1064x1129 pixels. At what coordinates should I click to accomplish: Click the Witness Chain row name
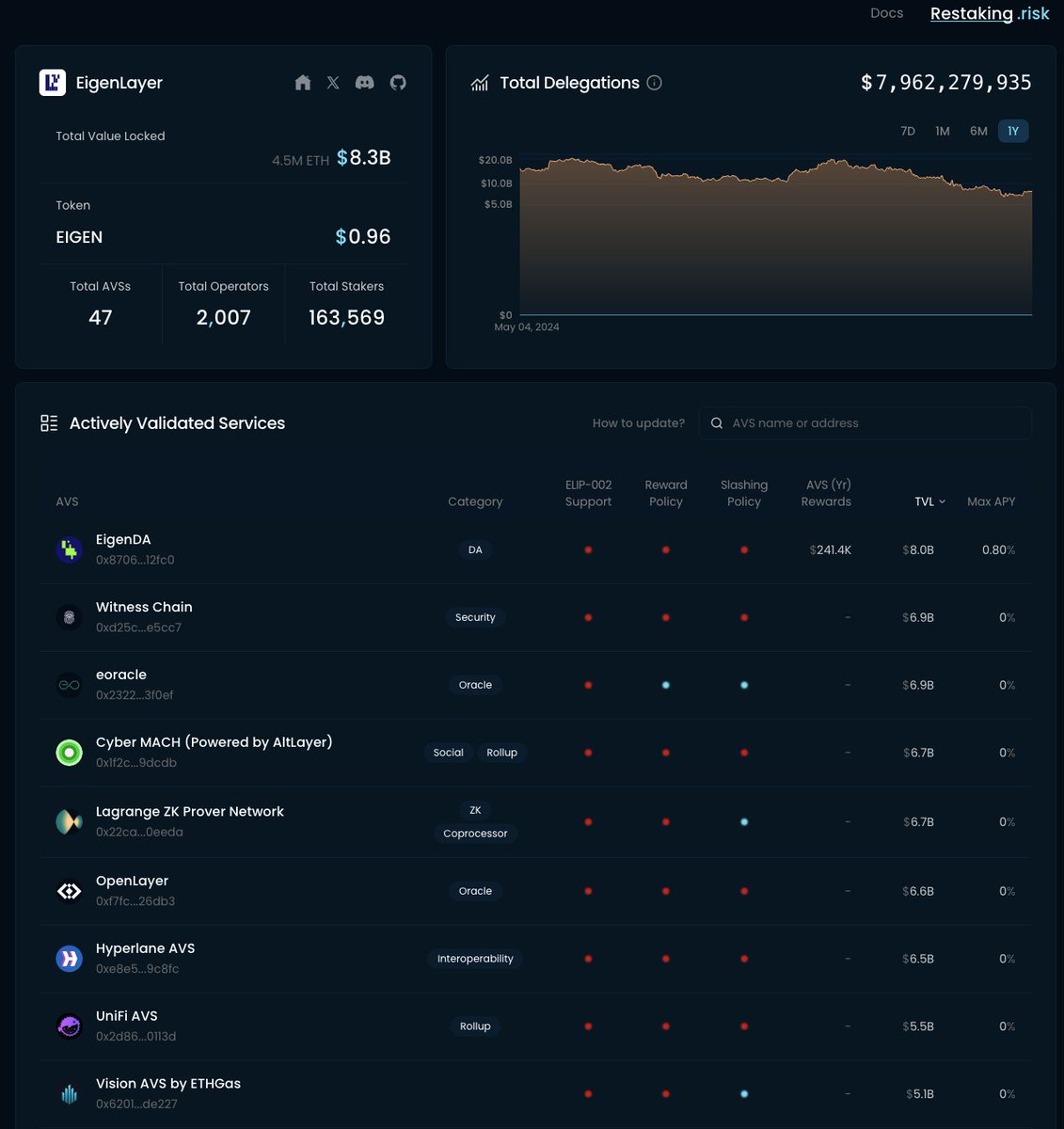144,607
